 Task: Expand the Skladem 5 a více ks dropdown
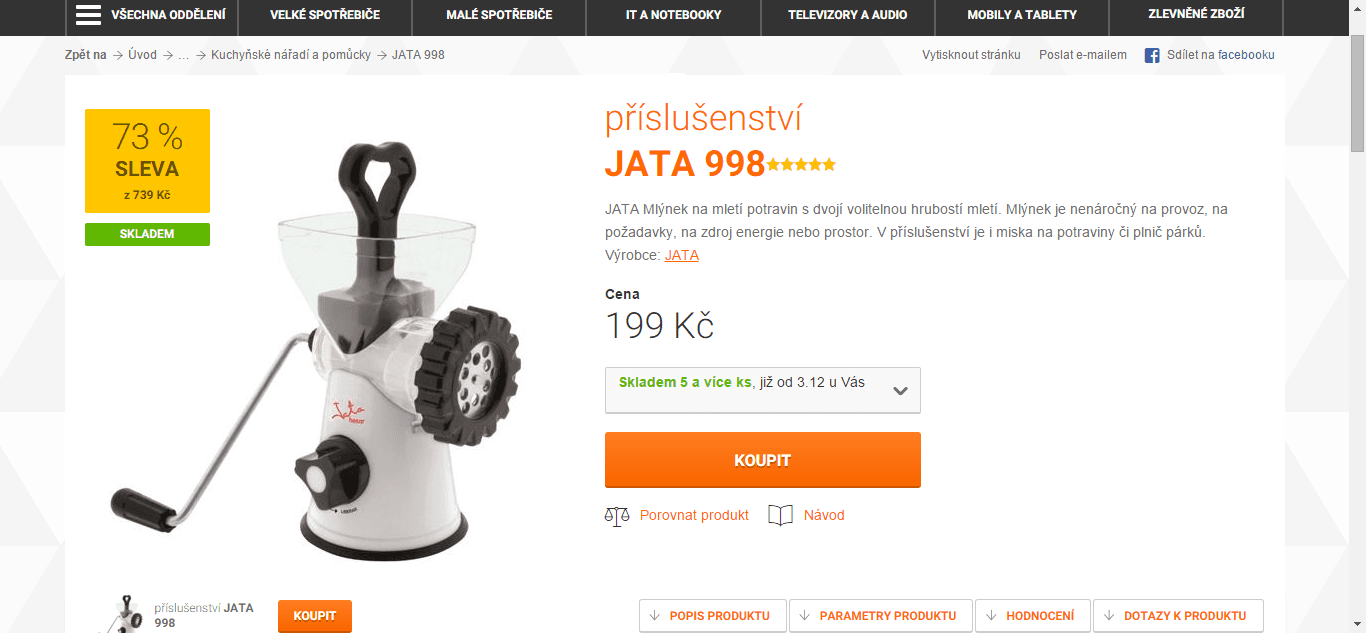pos(762,390)
